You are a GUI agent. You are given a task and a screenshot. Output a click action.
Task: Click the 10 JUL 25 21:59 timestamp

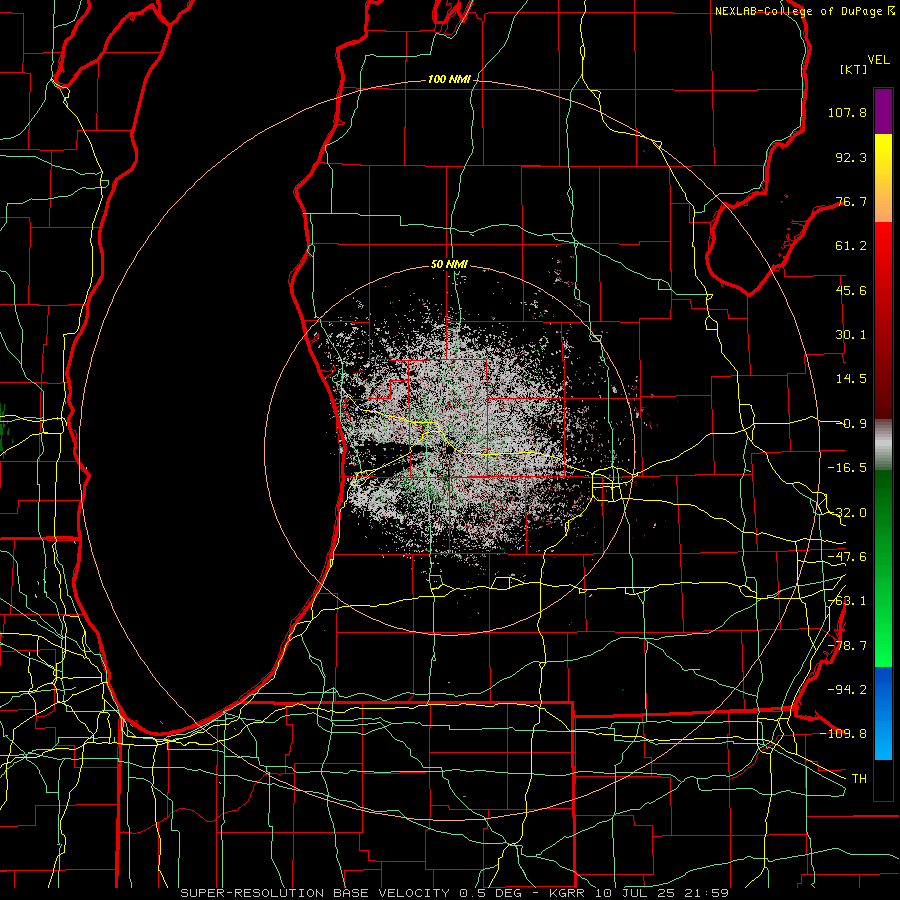pyautogui.click(x=662, y=893)
